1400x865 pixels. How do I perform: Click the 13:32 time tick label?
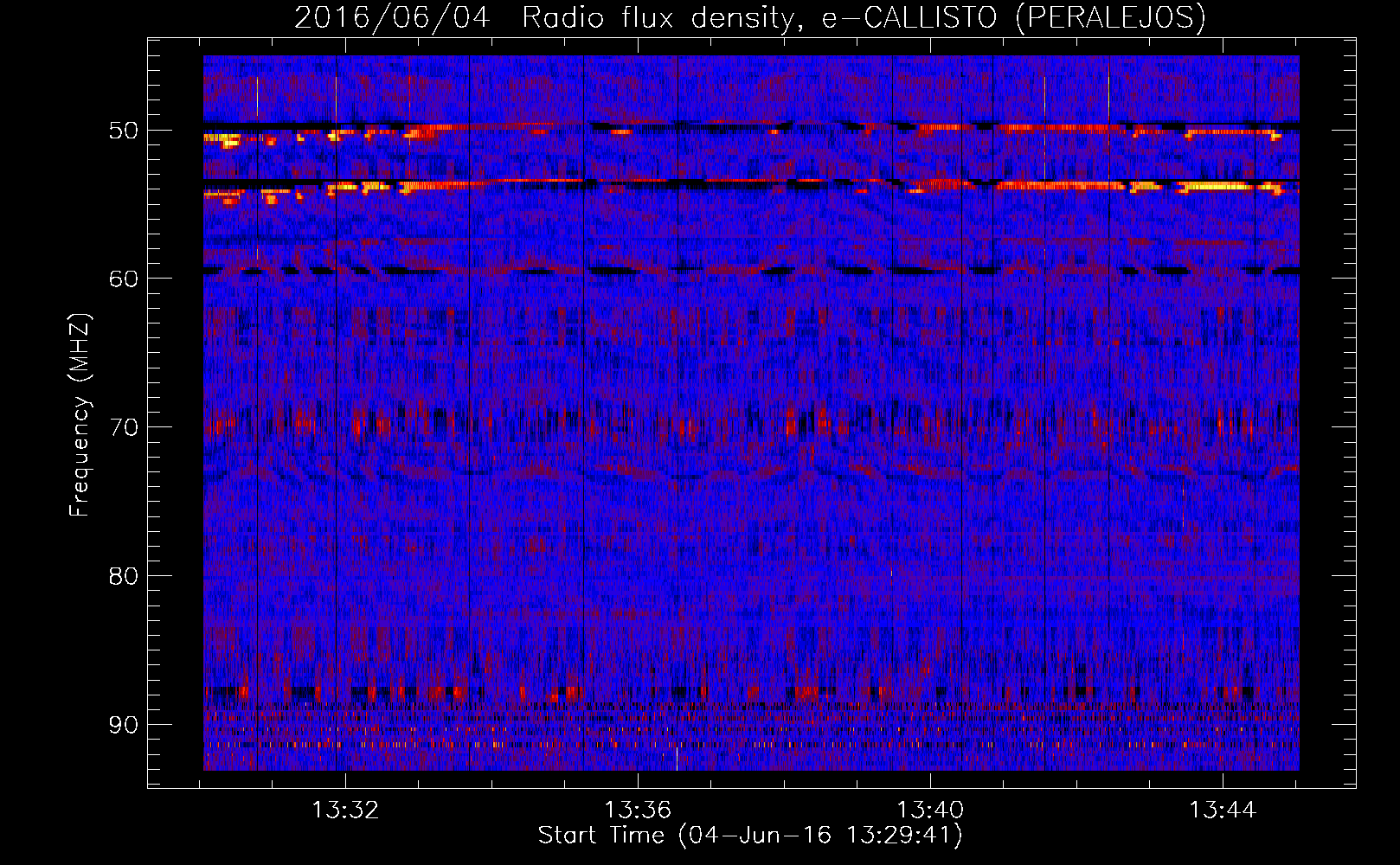[345, 811]
